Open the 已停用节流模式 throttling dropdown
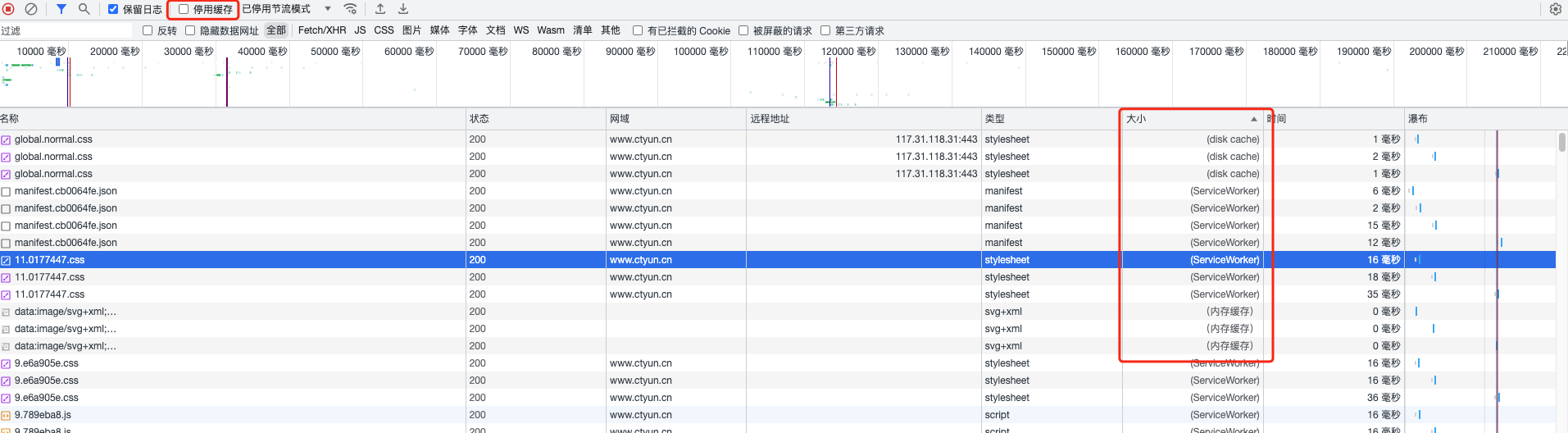The image size is (1568, 433). click(x=286, y=9)
